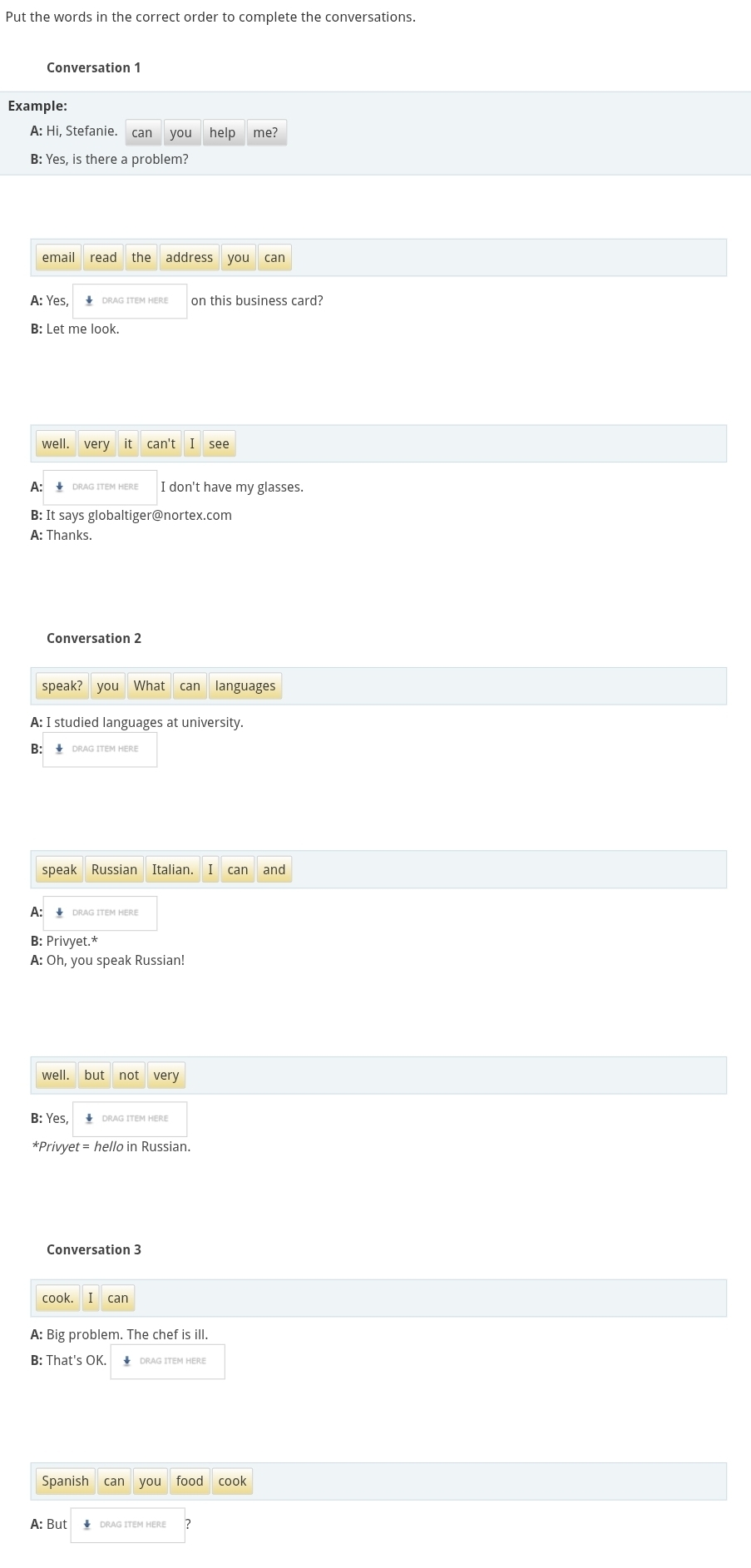Click drop zone after 'A: But'
Image resolution: width=751 pixels, height=1568 pixels.
(128, 1525)
